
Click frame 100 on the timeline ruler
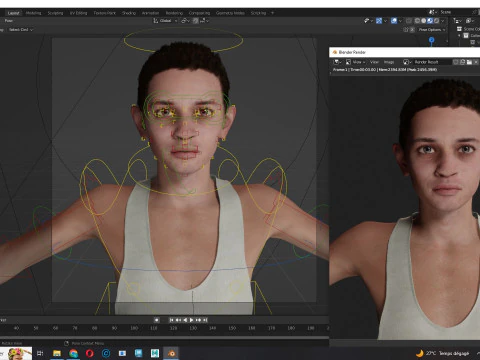134,328
